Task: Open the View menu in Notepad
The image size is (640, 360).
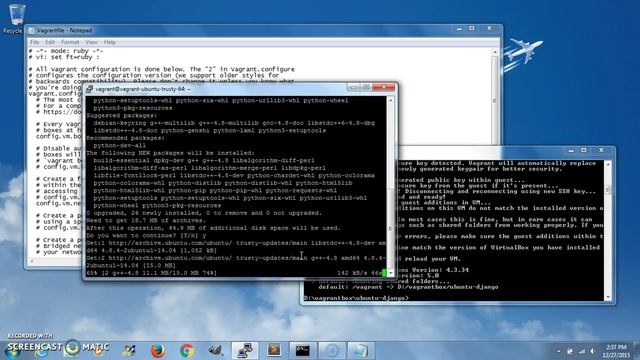Action: [x=91, y=42]
